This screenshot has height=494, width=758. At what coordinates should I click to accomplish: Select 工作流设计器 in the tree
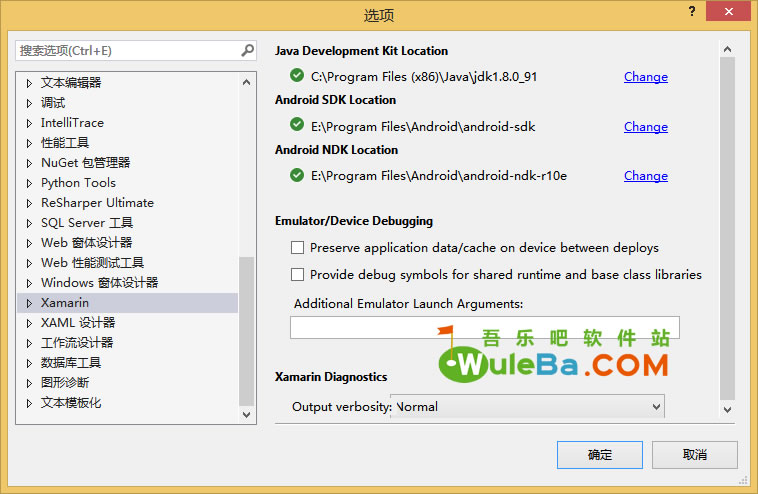tap(77, 343)
